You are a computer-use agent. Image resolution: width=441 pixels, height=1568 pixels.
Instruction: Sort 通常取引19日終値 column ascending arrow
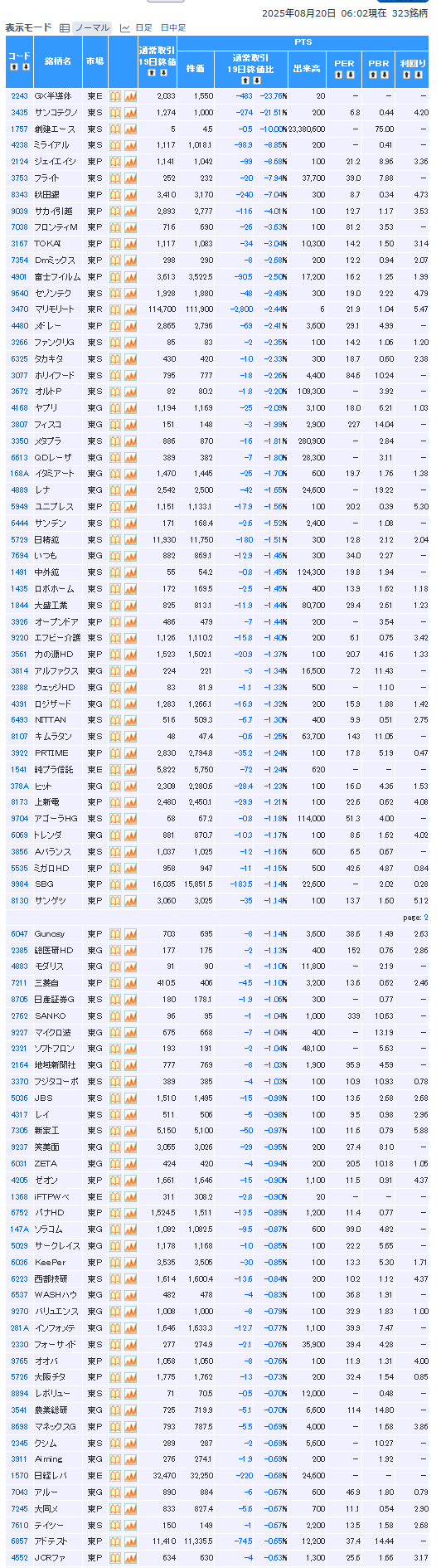point(150,73)
